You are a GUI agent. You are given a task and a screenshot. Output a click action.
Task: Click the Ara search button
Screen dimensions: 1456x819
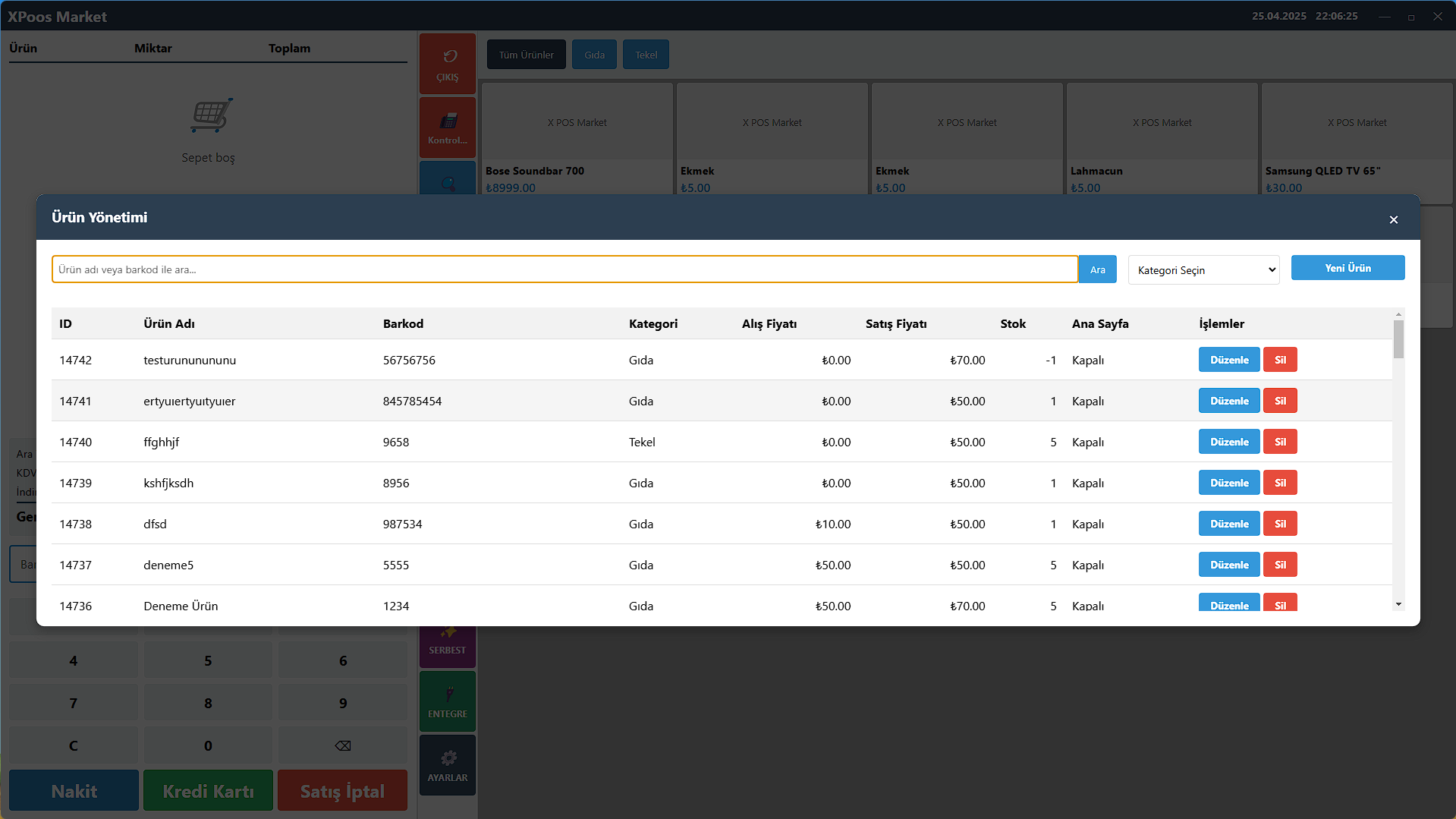(1097, 269)
